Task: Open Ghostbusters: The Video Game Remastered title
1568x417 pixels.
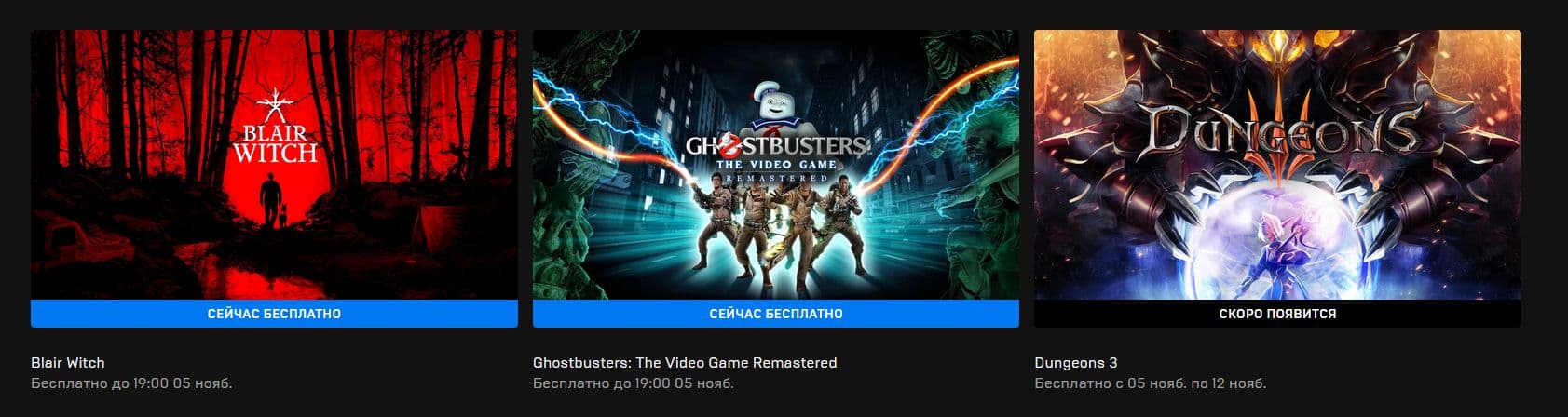Action: 685,363
